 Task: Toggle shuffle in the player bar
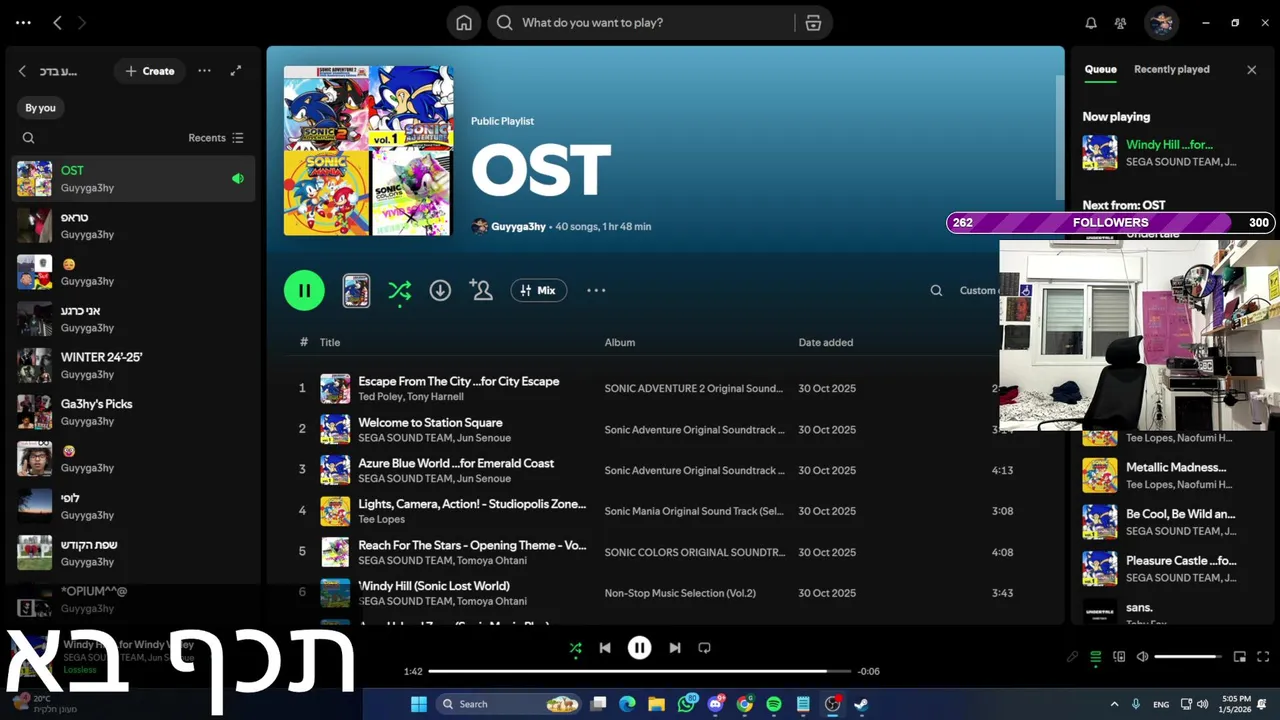click(x=575, y=648)
